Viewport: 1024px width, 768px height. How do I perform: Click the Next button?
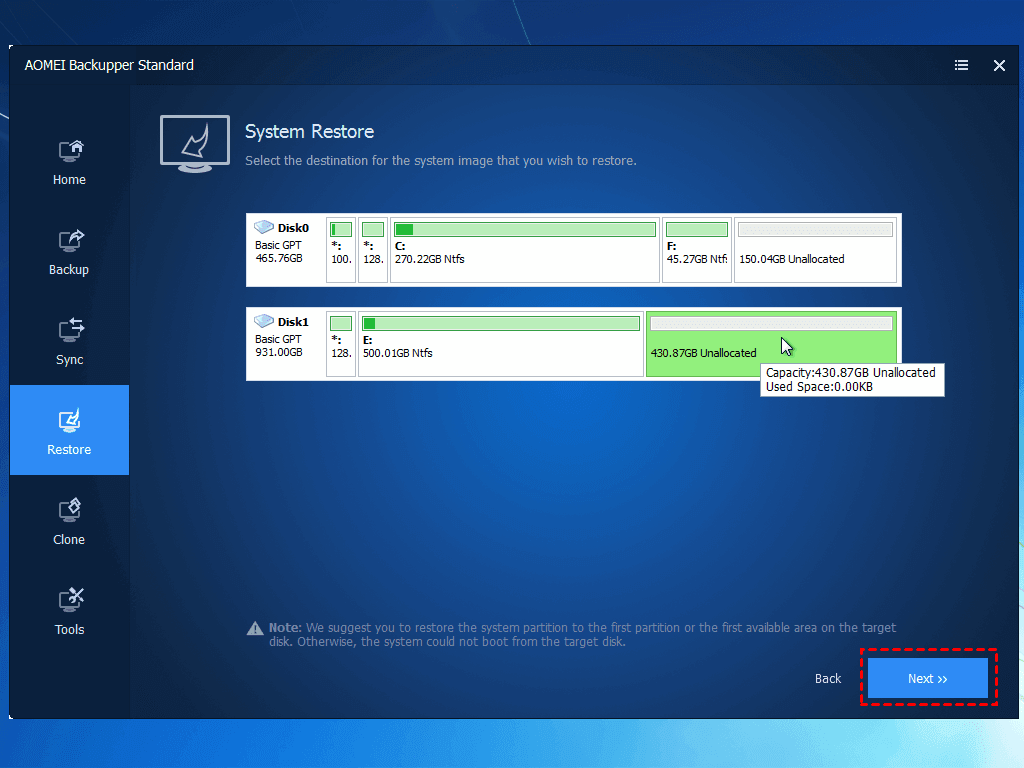click(927, 679)
